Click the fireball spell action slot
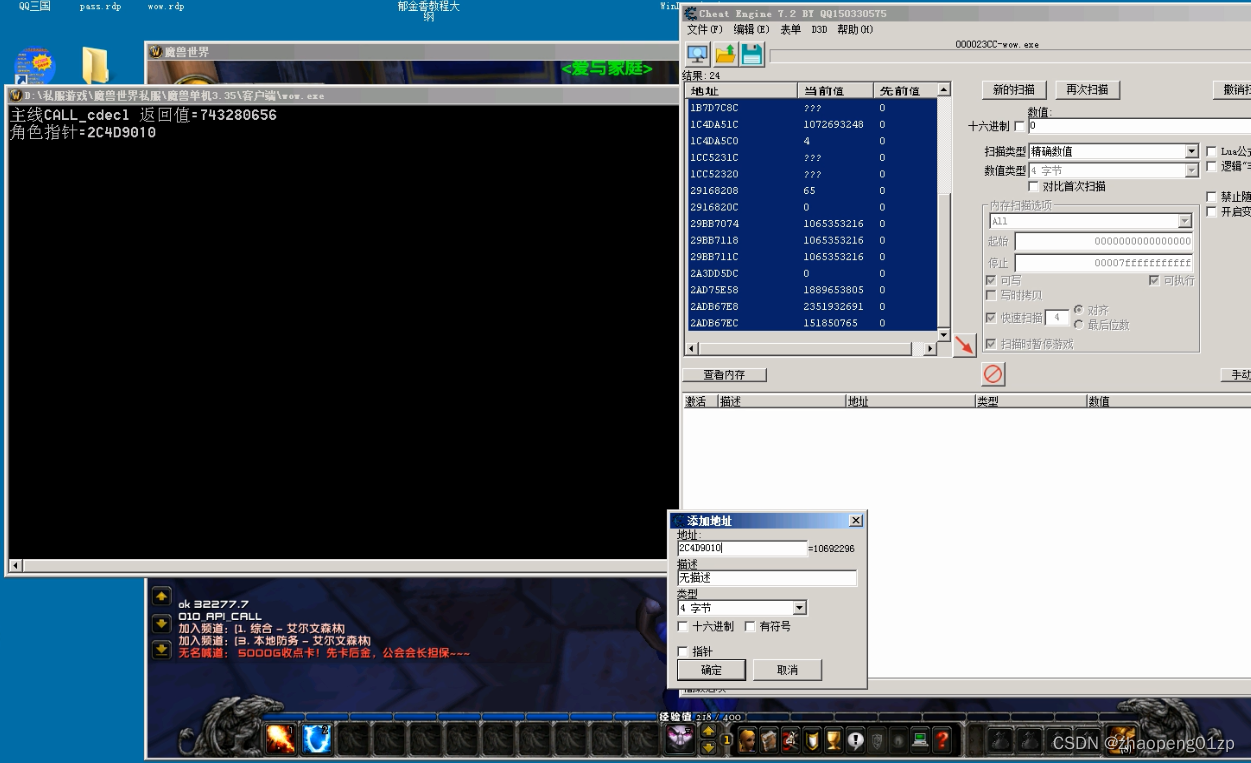 (281, 739)
